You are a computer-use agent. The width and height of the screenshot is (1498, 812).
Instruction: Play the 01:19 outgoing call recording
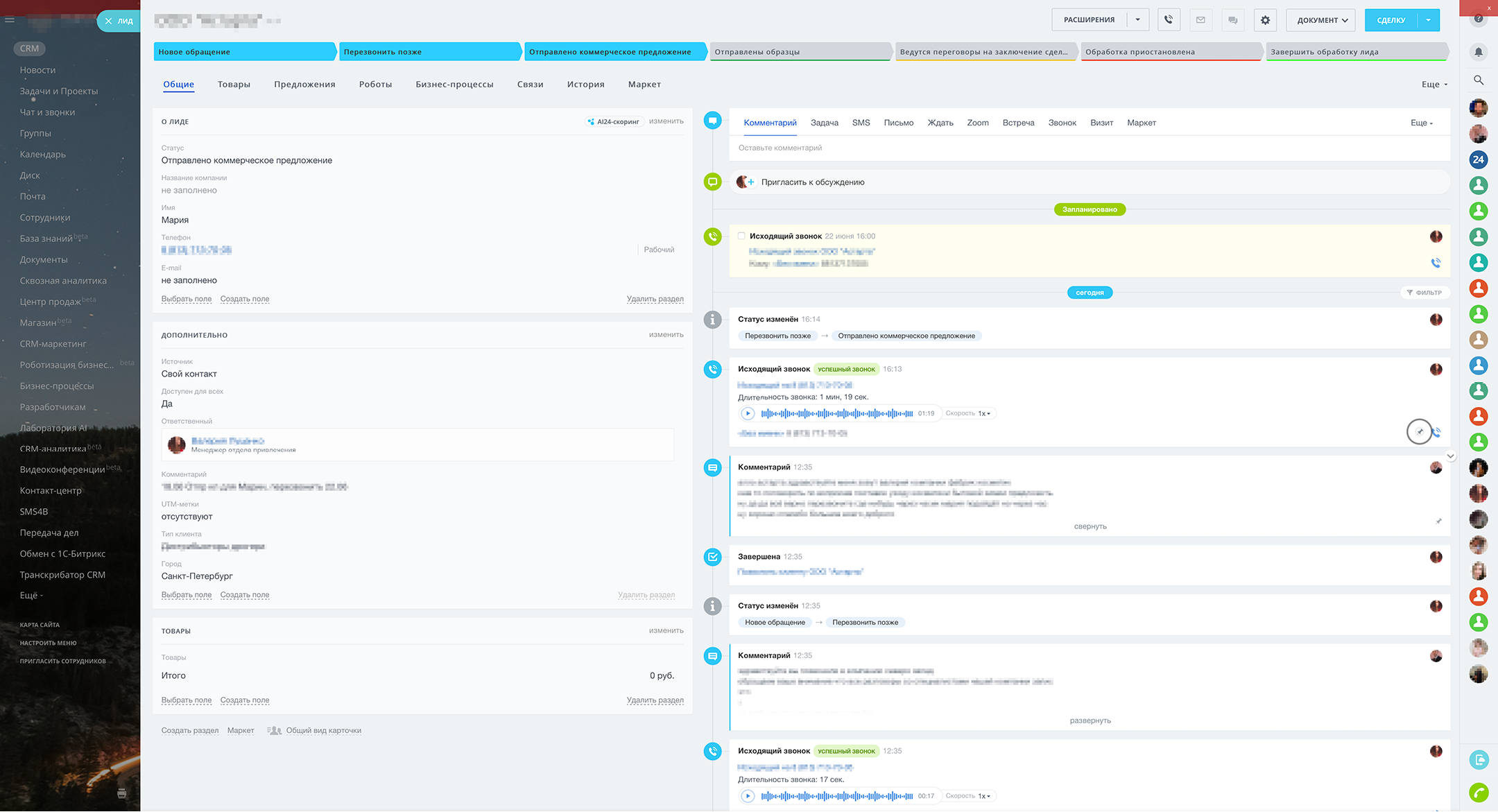[x=748, y=413]
